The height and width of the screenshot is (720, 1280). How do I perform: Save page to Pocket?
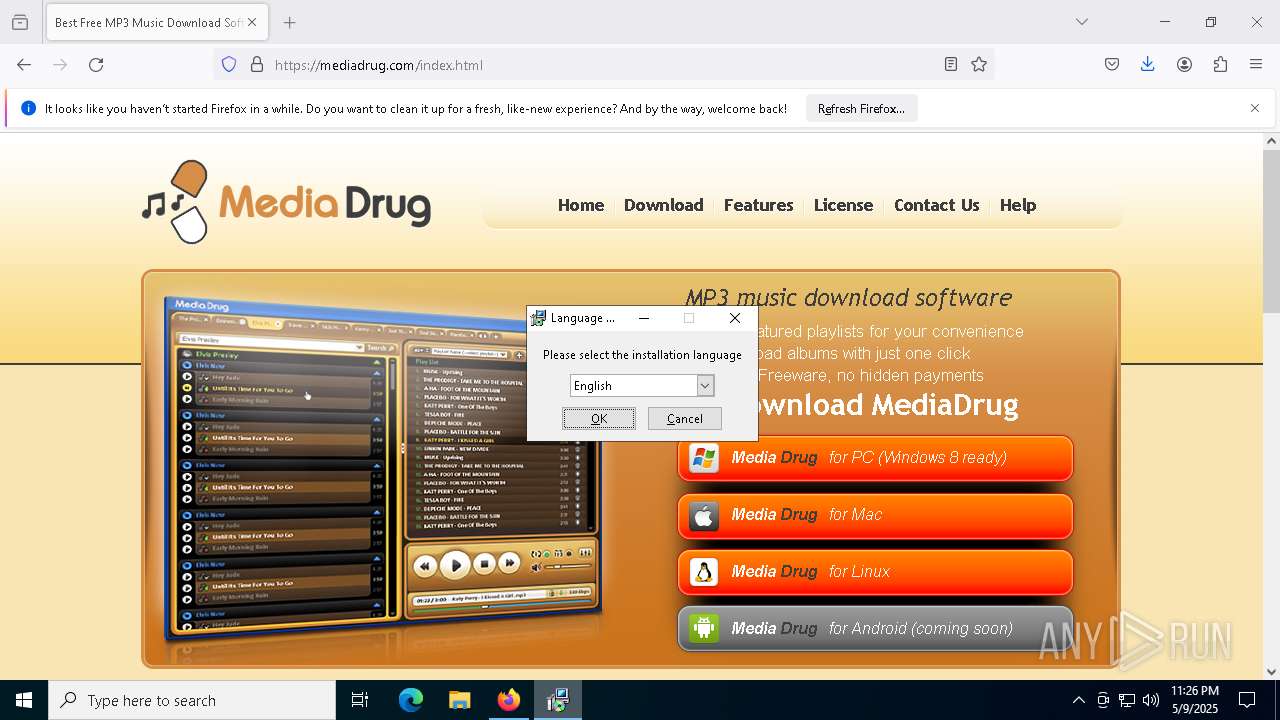1112,65
